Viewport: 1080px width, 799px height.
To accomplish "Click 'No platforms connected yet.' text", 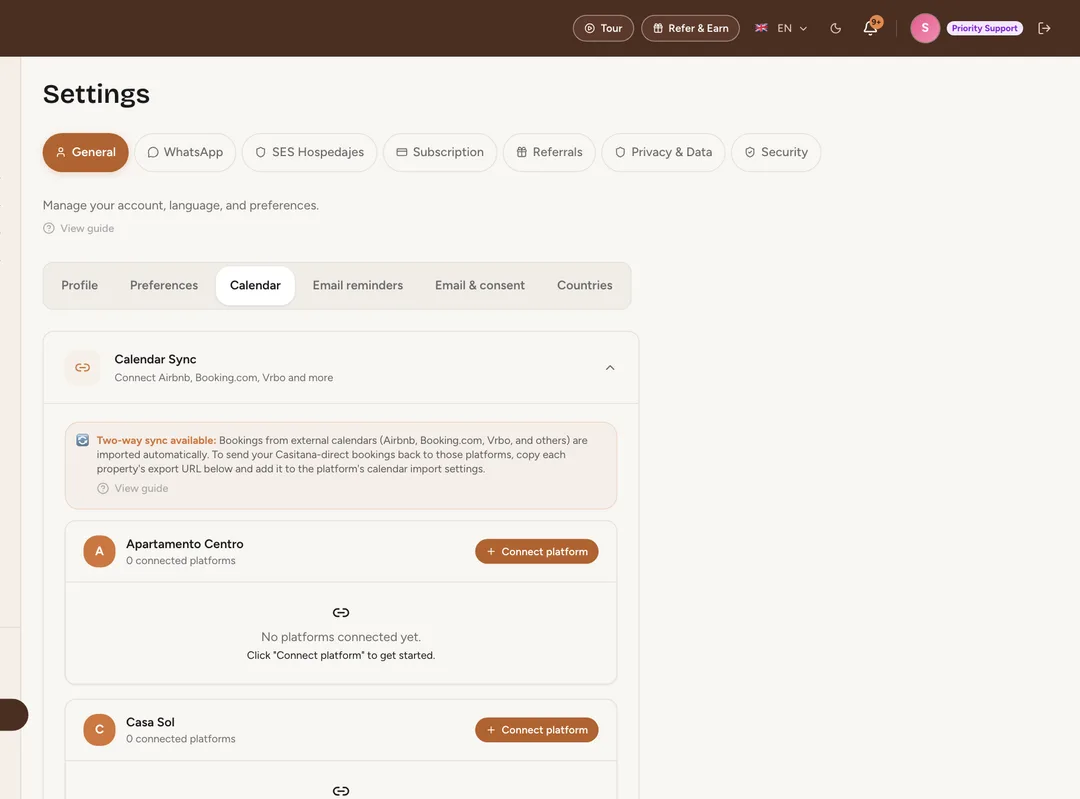I will [x=341, y=637].
